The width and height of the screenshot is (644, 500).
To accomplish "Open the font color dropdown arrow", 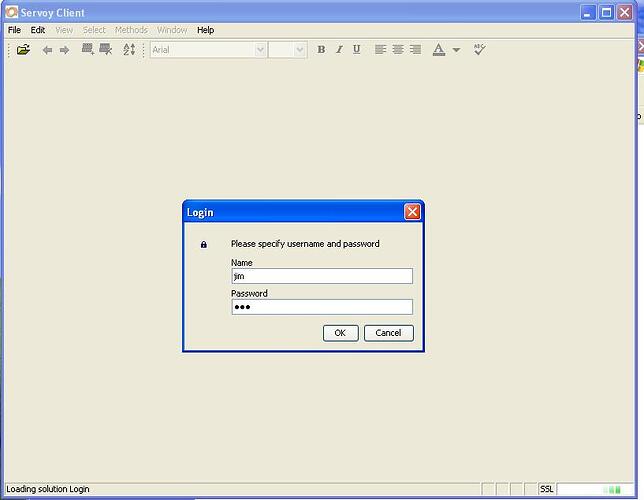I will click(x=456, y=50).
